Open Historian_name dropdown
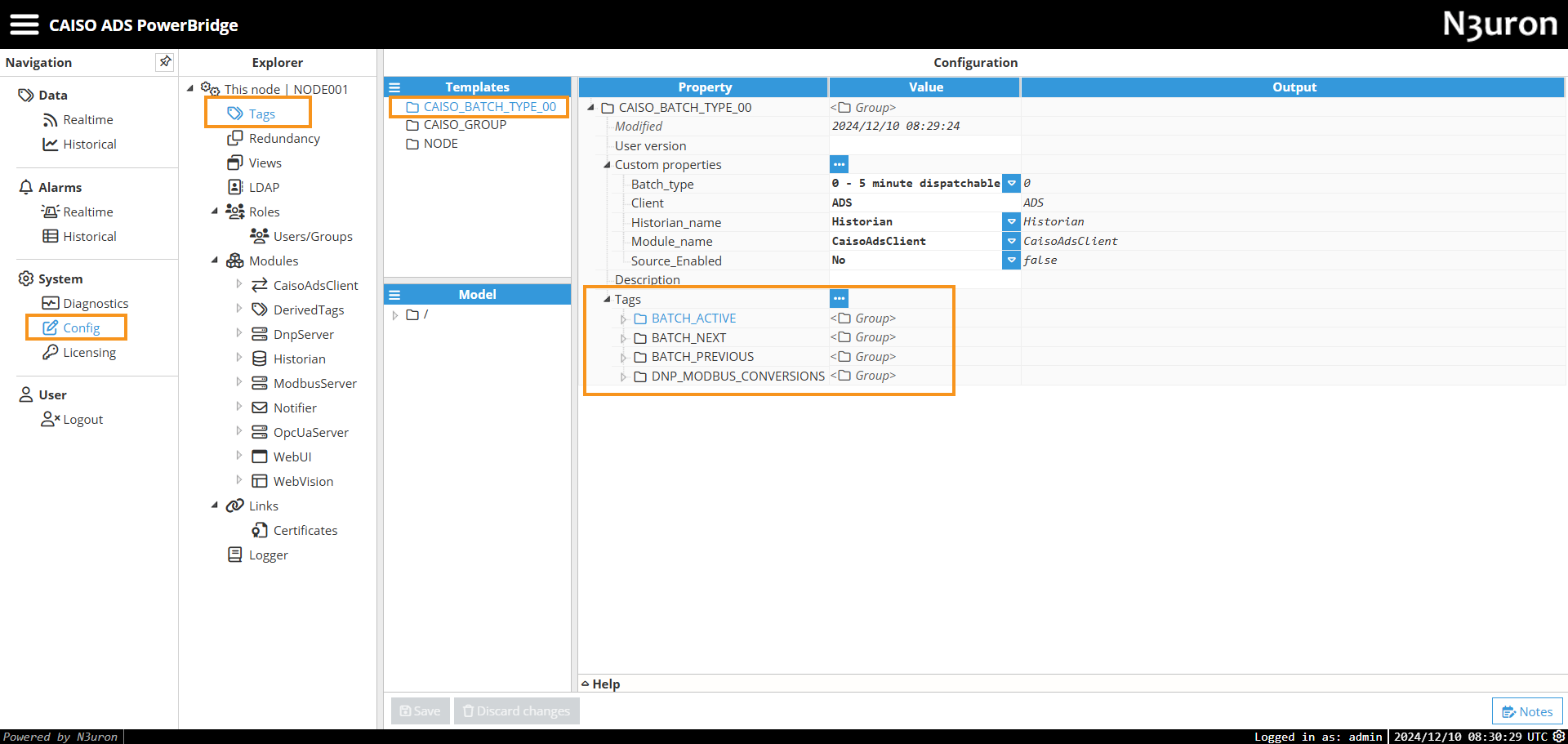This screenshot has height=744, width=1568. coord(1011,221)
